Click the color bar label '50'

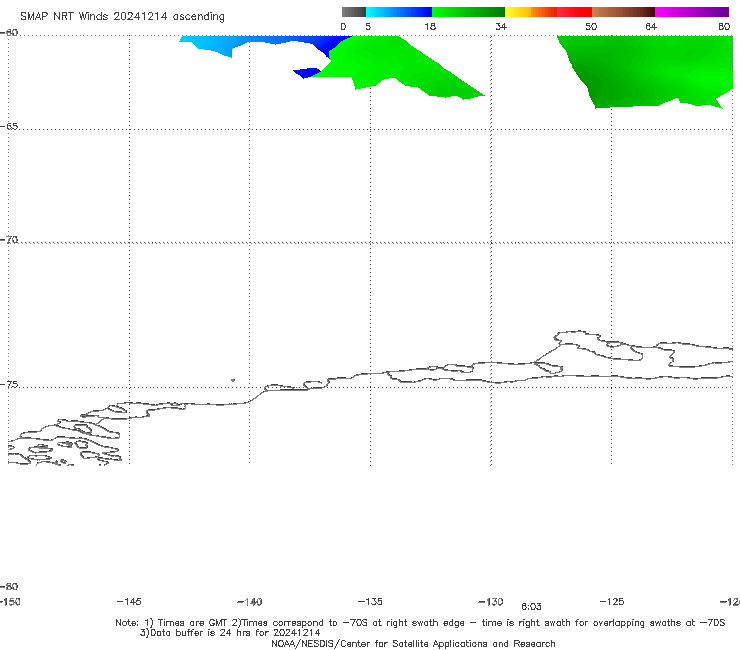pos(591,26)
